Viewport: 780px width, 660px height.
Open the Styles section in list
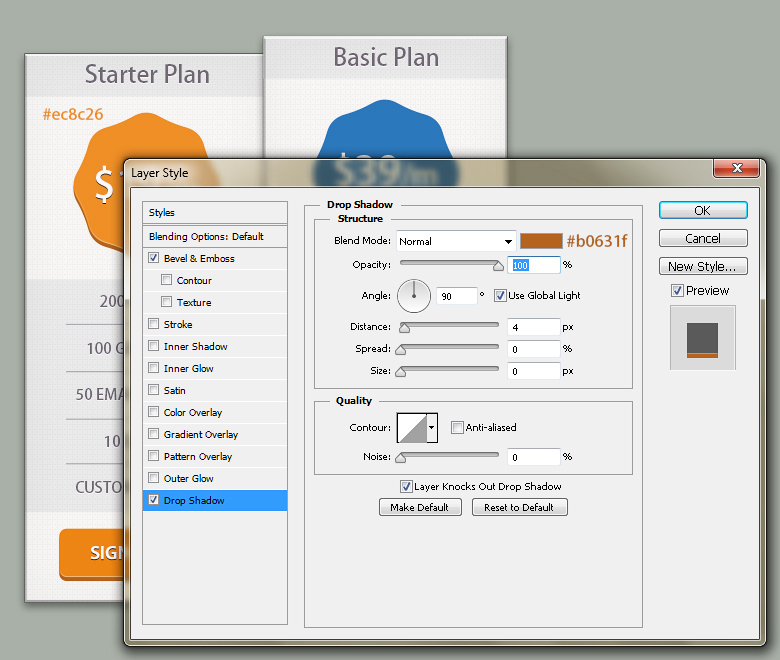pos(162,213)
